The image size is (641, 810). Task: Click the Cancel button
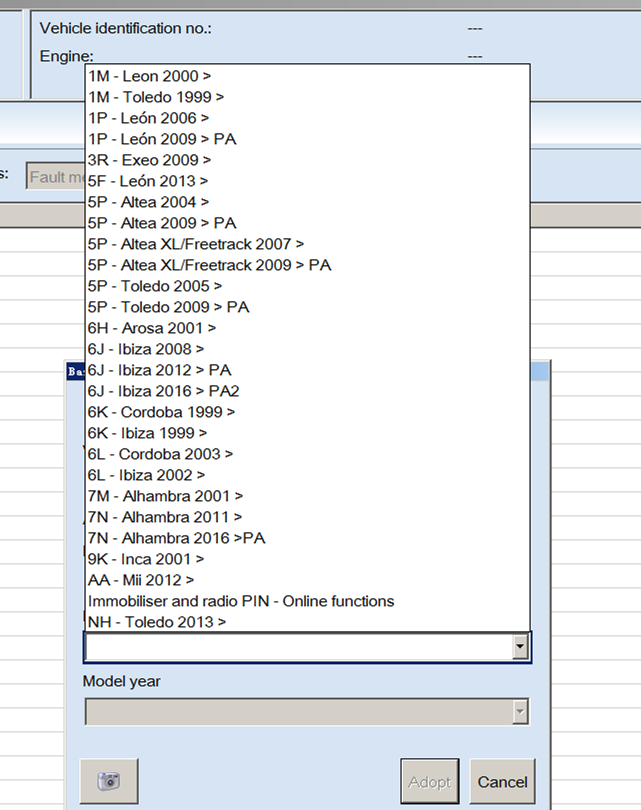pos(502,781)
